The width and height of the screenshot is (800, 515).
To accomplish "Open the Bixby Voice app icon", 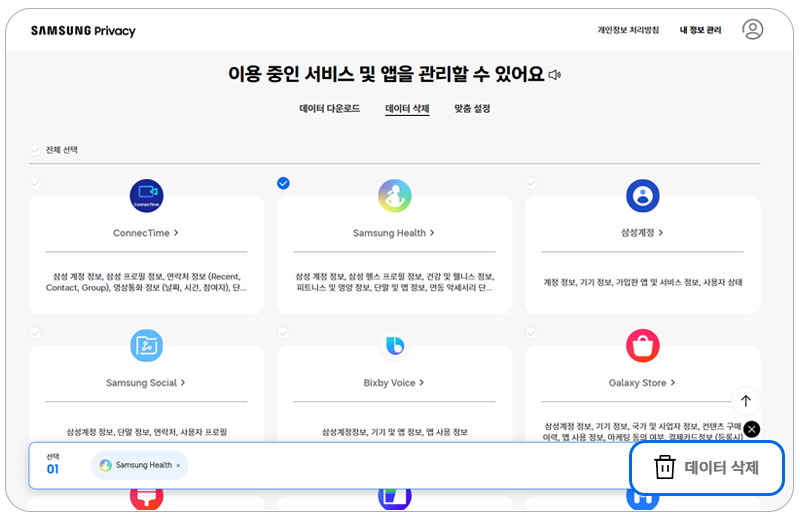I will coord(394,346).
